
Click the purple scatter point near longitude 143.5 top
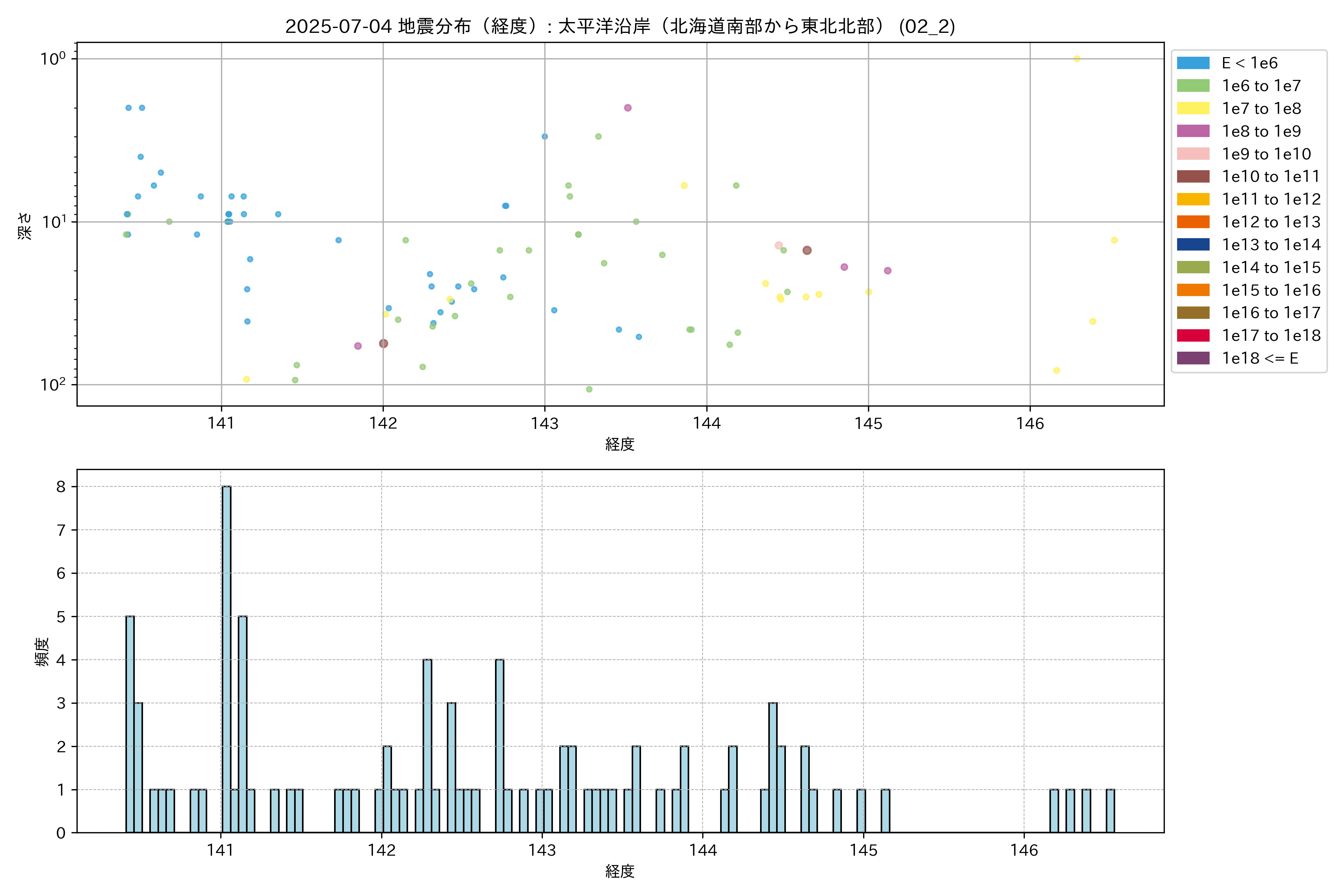(628, 108)
